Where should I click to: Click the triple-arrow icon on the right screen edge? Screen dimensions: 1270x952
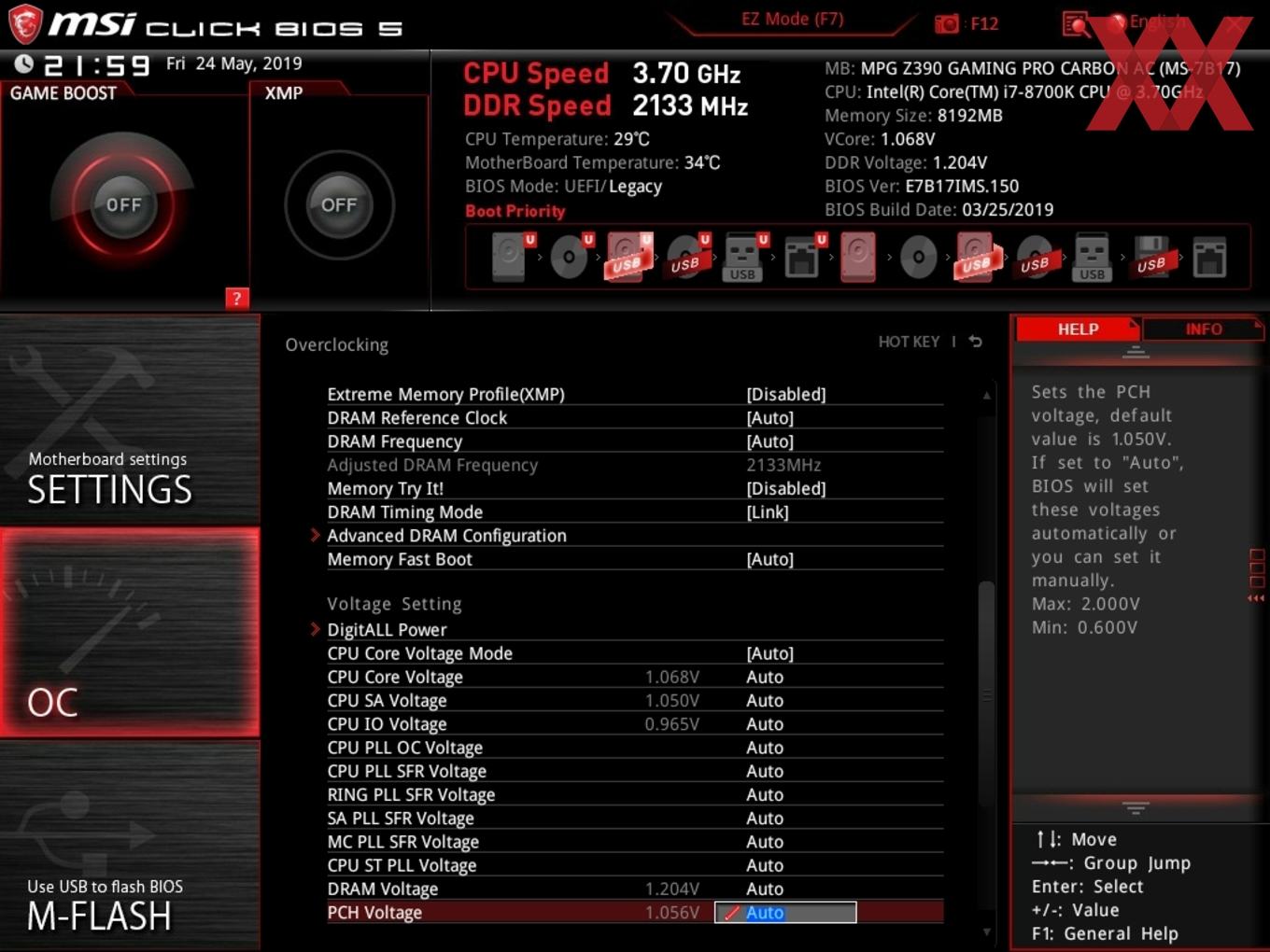[1256, 598]
